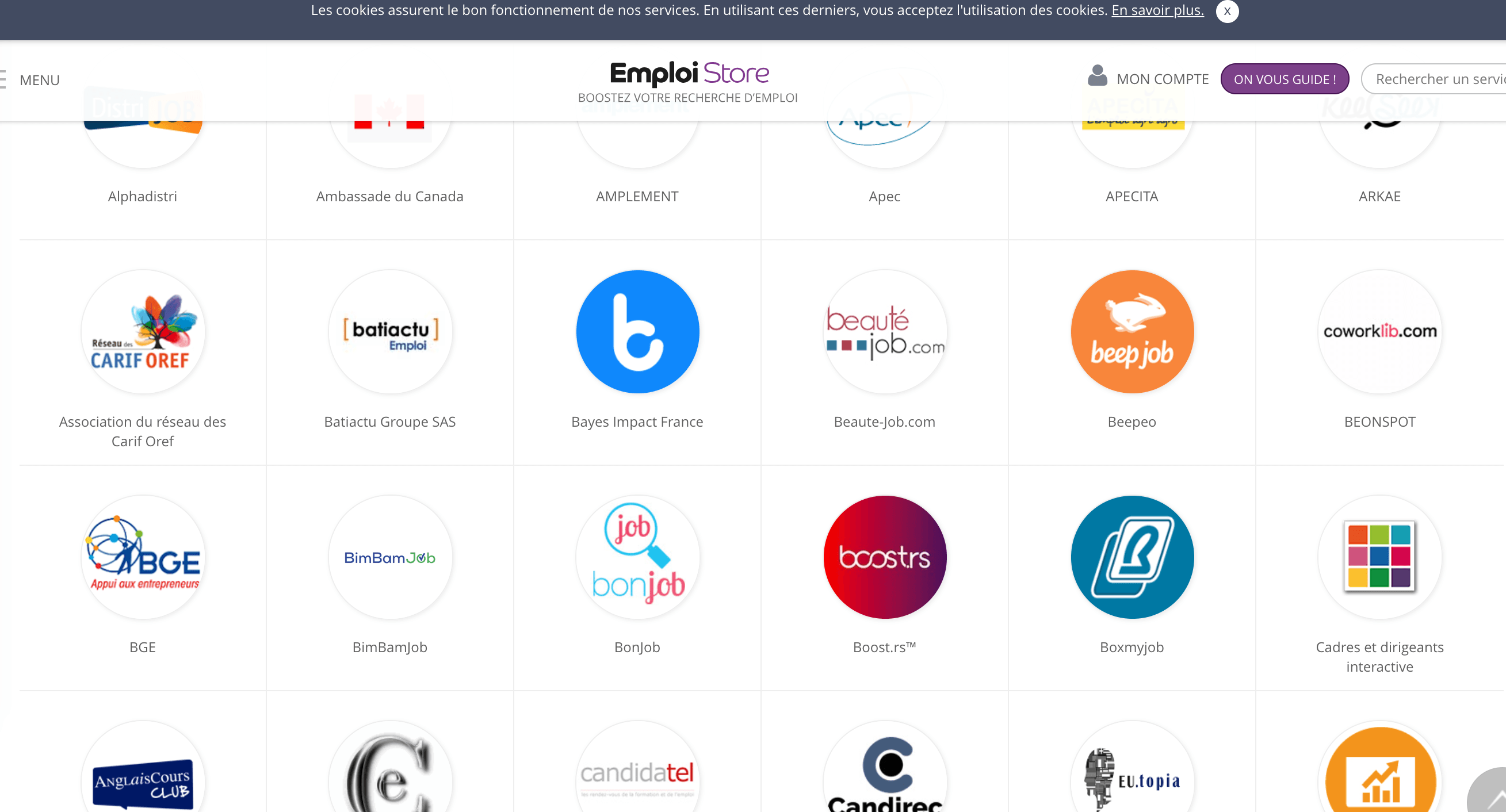Screen dimensions: 1506x812
Task: Open the Carif Oref network logo
Action: (143, 331)
